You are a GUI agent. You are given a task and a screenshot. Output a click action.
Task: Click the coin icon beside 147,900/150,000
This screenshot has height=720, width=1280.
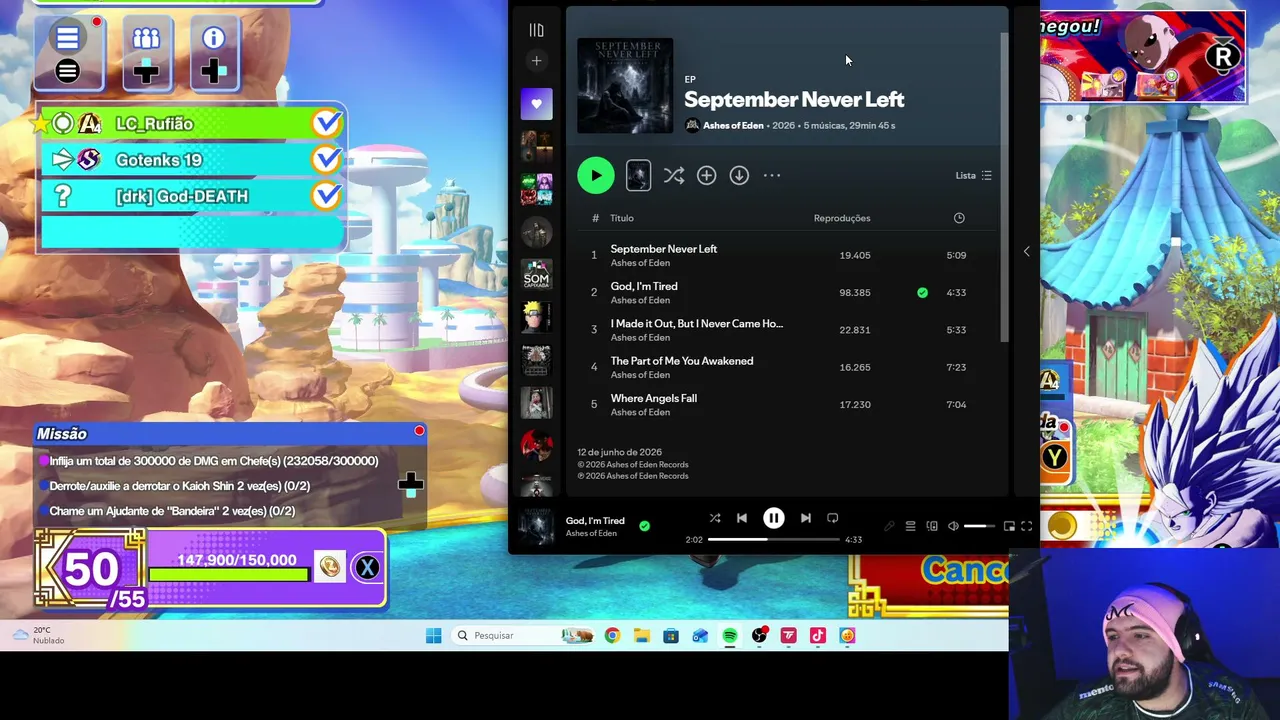[329, 567]
